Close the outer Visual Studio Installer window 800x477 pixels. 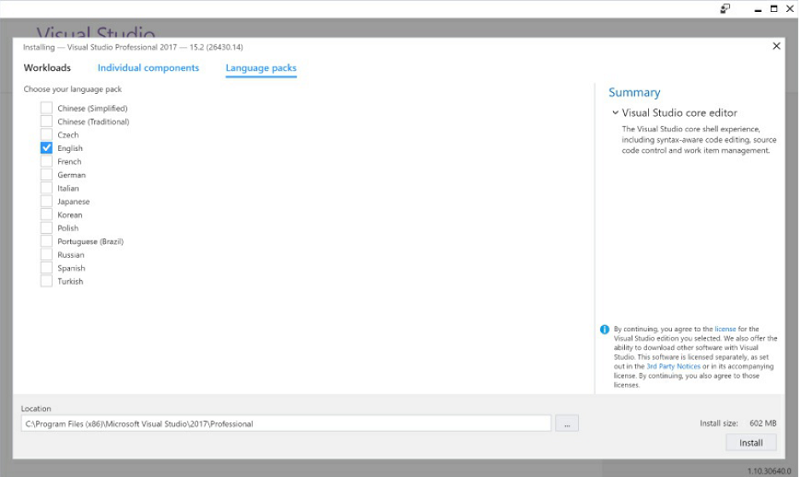click(x=790, y=9)
